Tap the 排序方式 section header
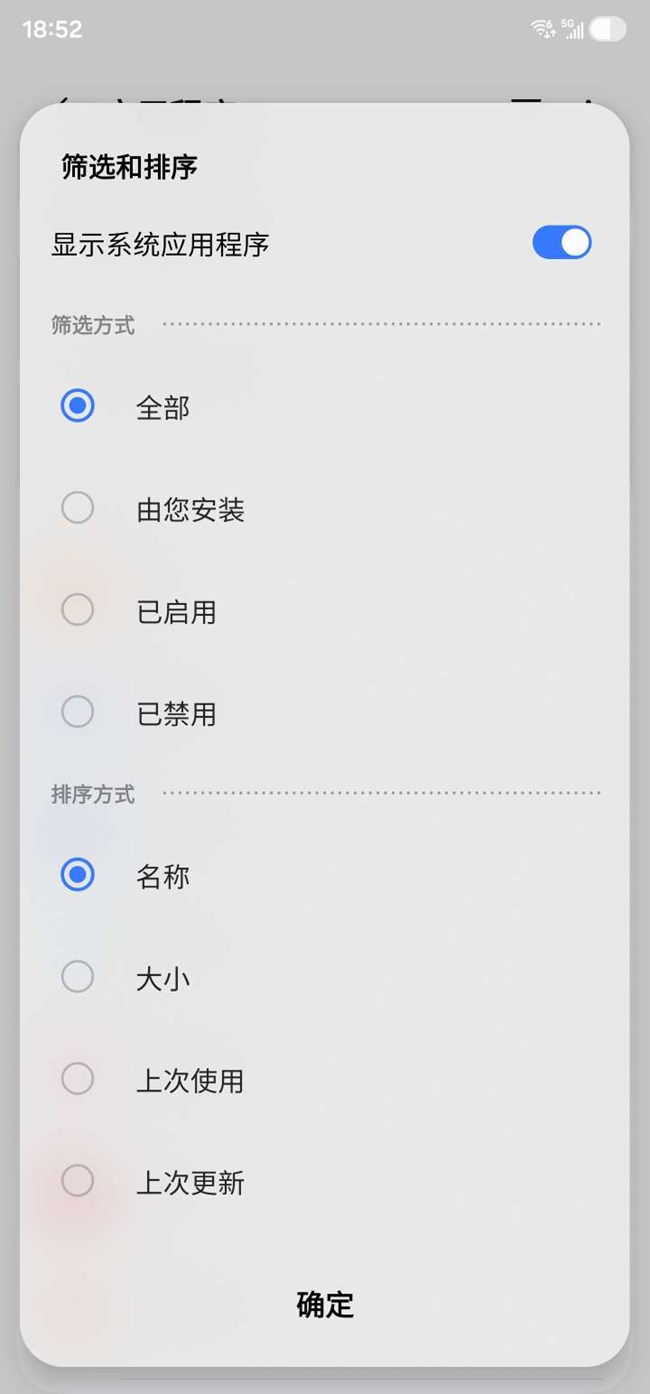The image size is (650, 1394). [x=93, y=795]
